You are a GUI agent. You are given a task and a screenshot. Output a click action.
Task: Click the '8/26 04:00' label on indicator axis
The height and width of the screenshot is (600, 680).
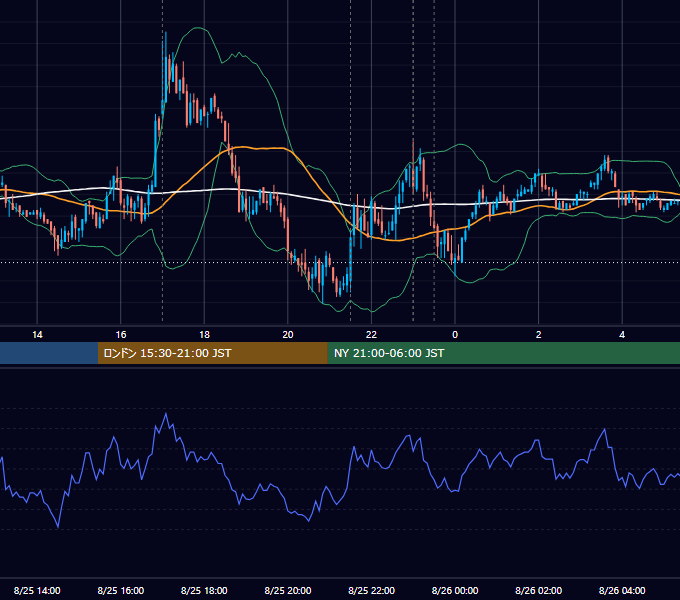(x=622, y=590)
